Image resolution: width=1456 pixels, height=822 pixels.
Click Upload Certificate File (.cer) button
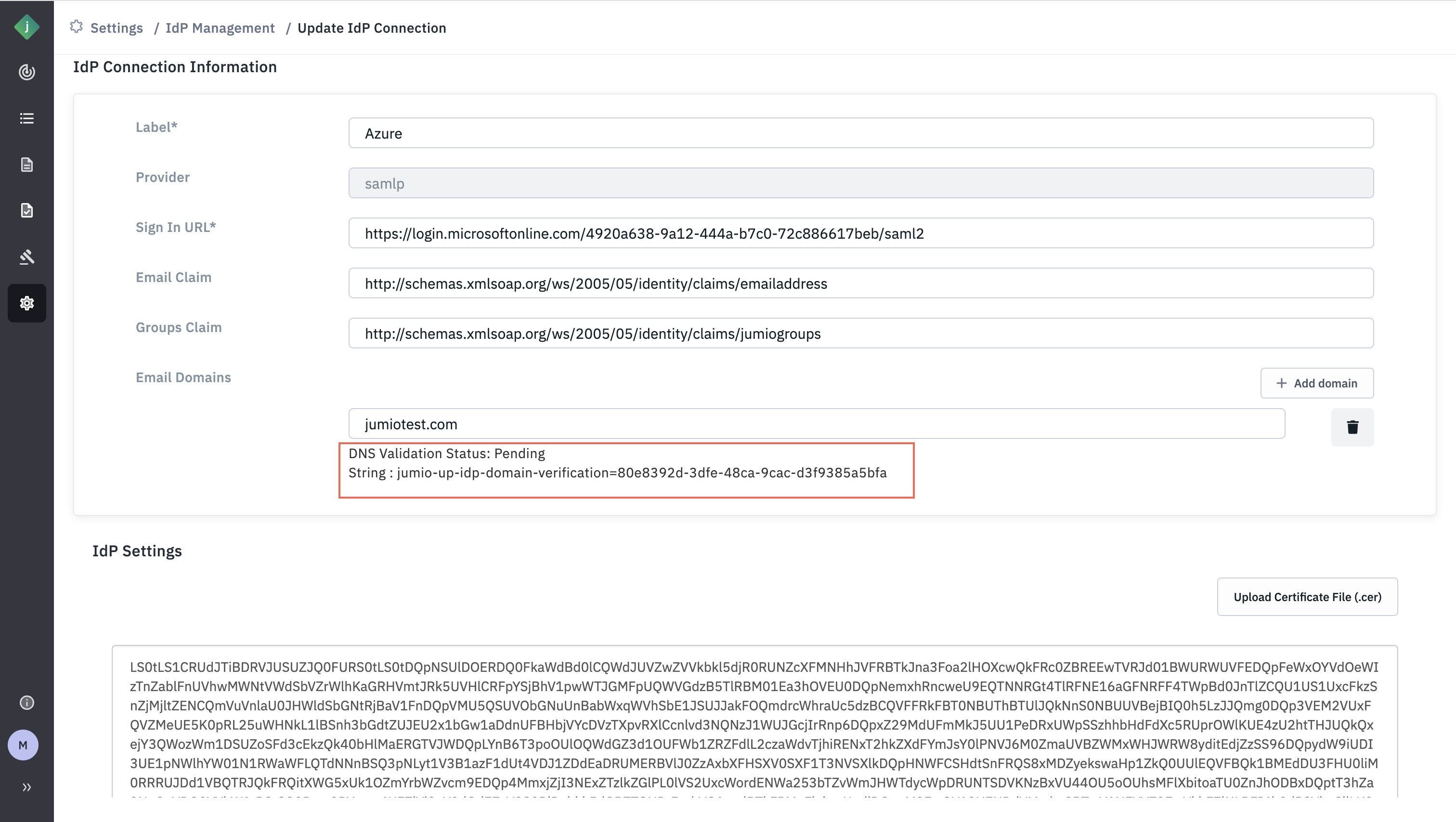tap(1307, 597)
